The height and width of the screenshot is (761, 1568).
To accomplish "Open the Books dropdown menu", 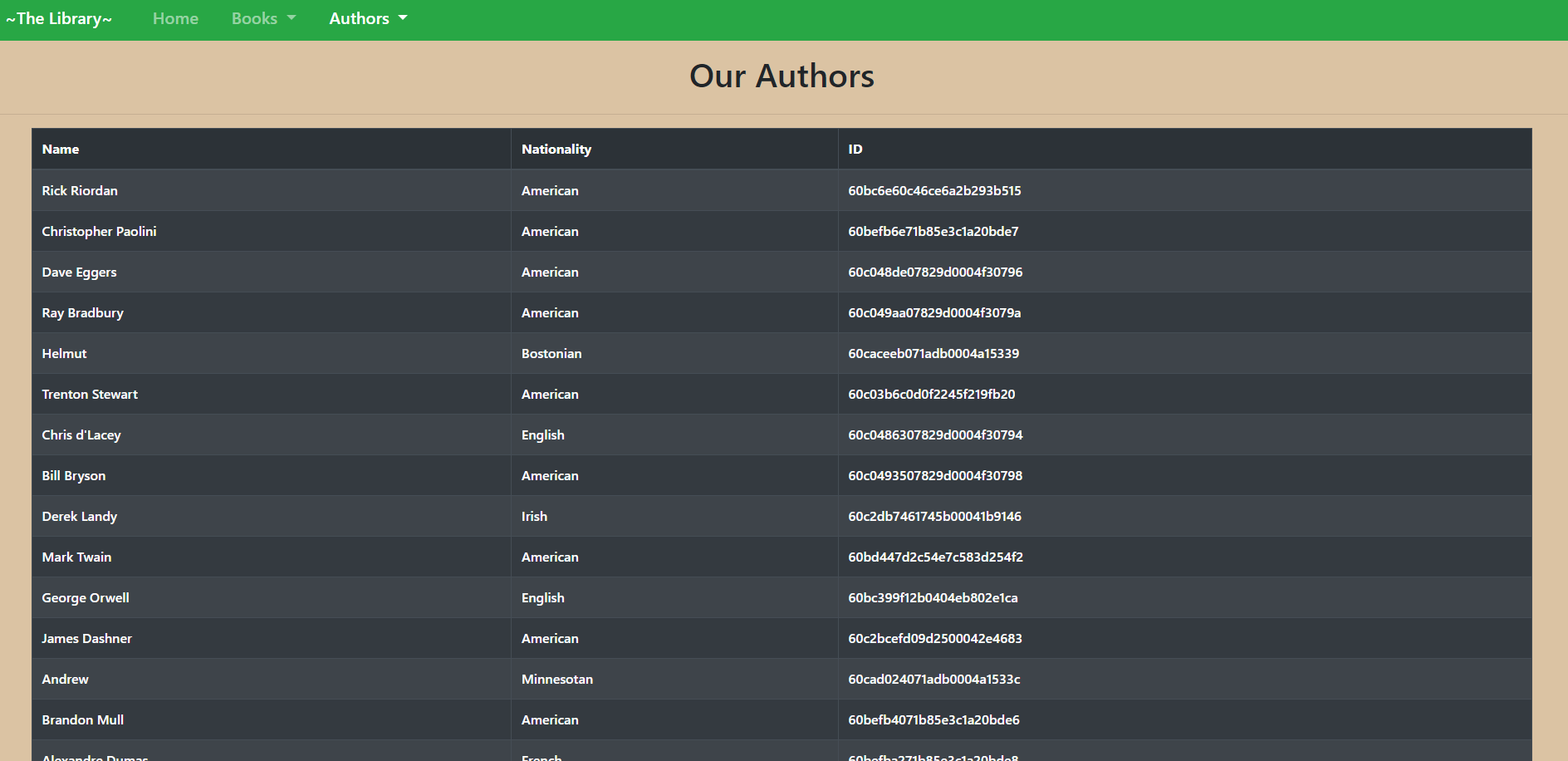I will point(255,17).
